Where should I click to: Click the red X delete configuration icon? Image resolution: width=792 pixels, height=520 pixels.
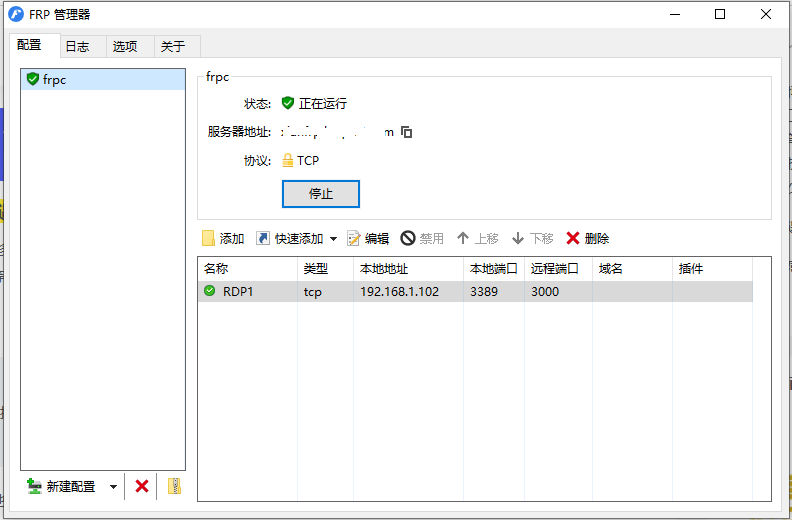[x=142, y=487]
